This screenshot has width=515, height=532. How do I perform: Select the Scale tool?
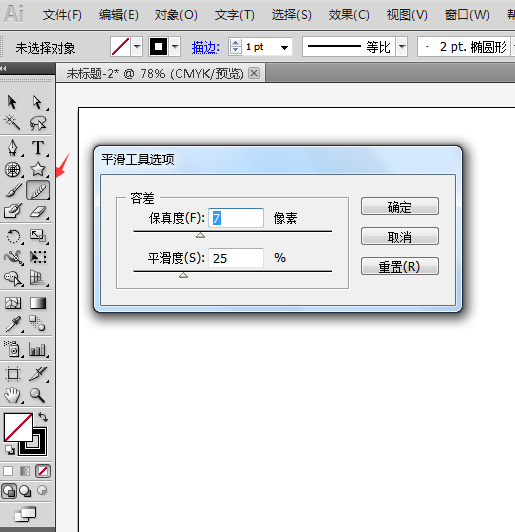coord(38,236)
